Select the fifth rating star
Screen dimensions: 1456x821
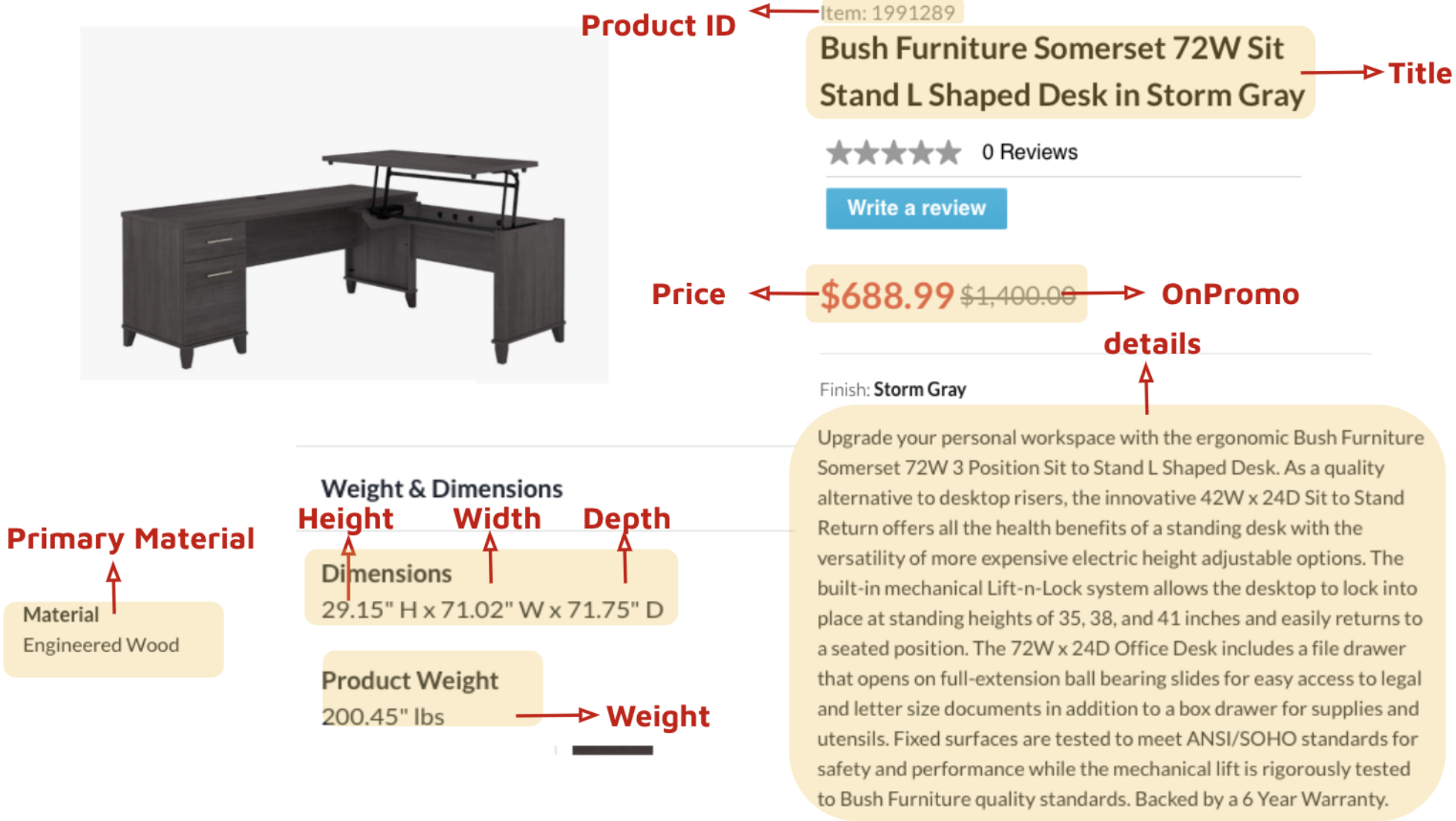click(948, 152)
